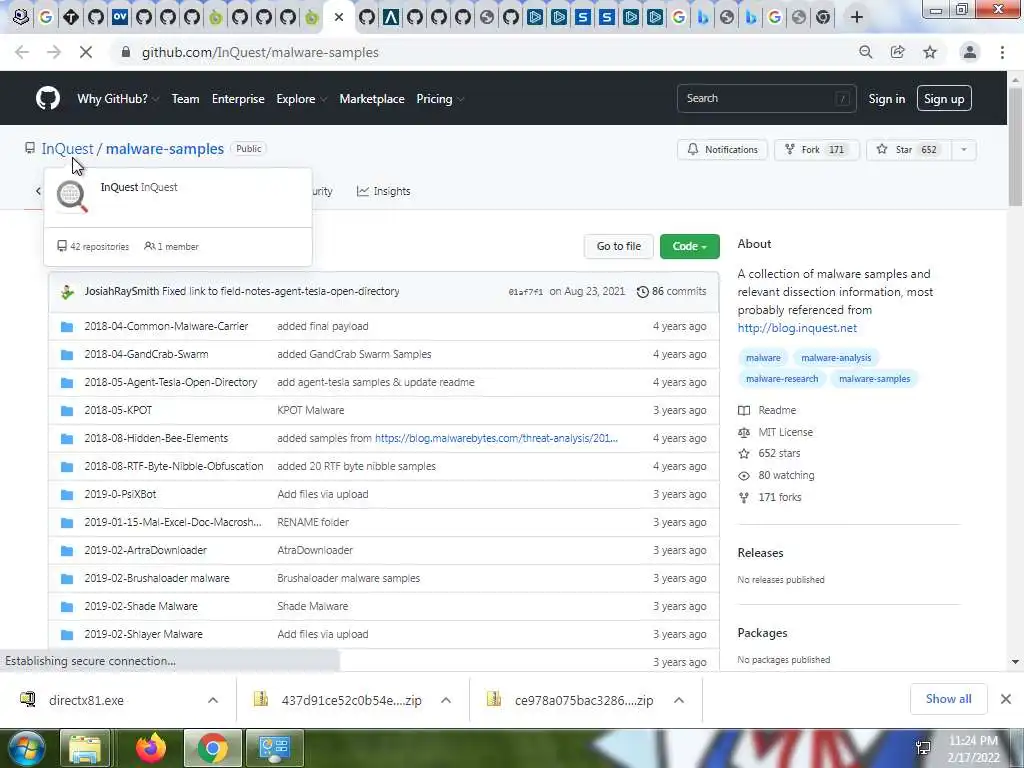Star the repository with Star button

tap(908, 150)
